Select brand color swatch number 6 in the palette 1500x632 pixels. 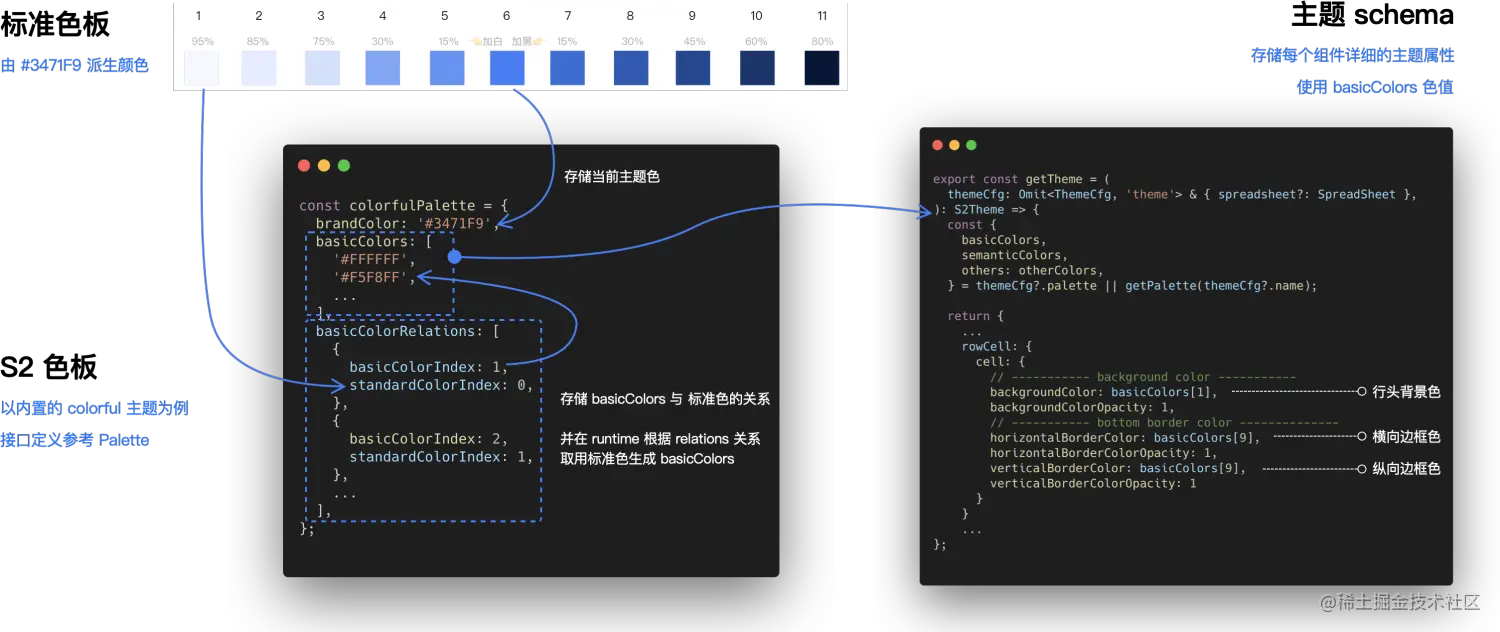(507, 68)
